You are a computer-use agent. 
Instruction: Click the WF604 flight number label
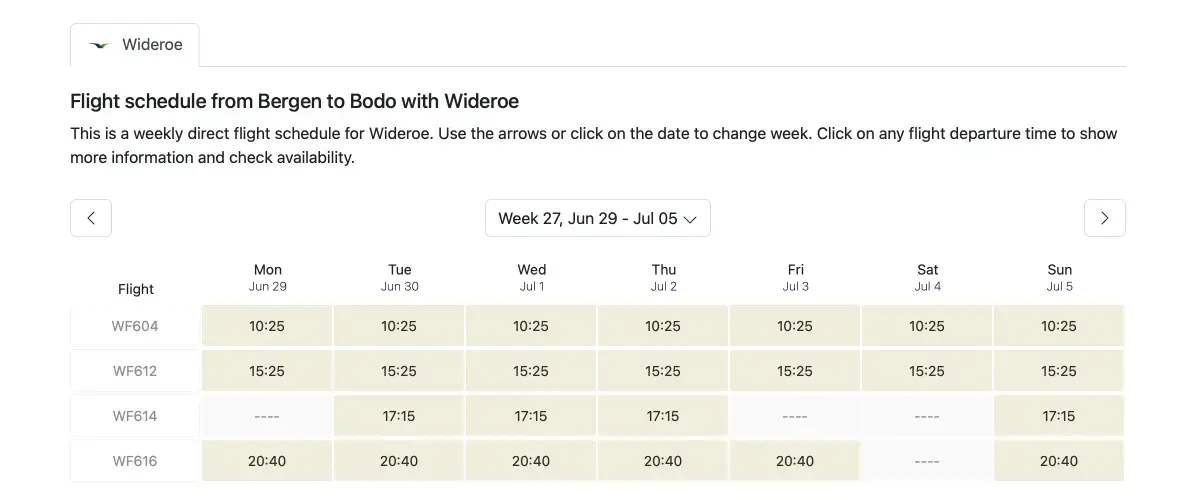[135, 326]
